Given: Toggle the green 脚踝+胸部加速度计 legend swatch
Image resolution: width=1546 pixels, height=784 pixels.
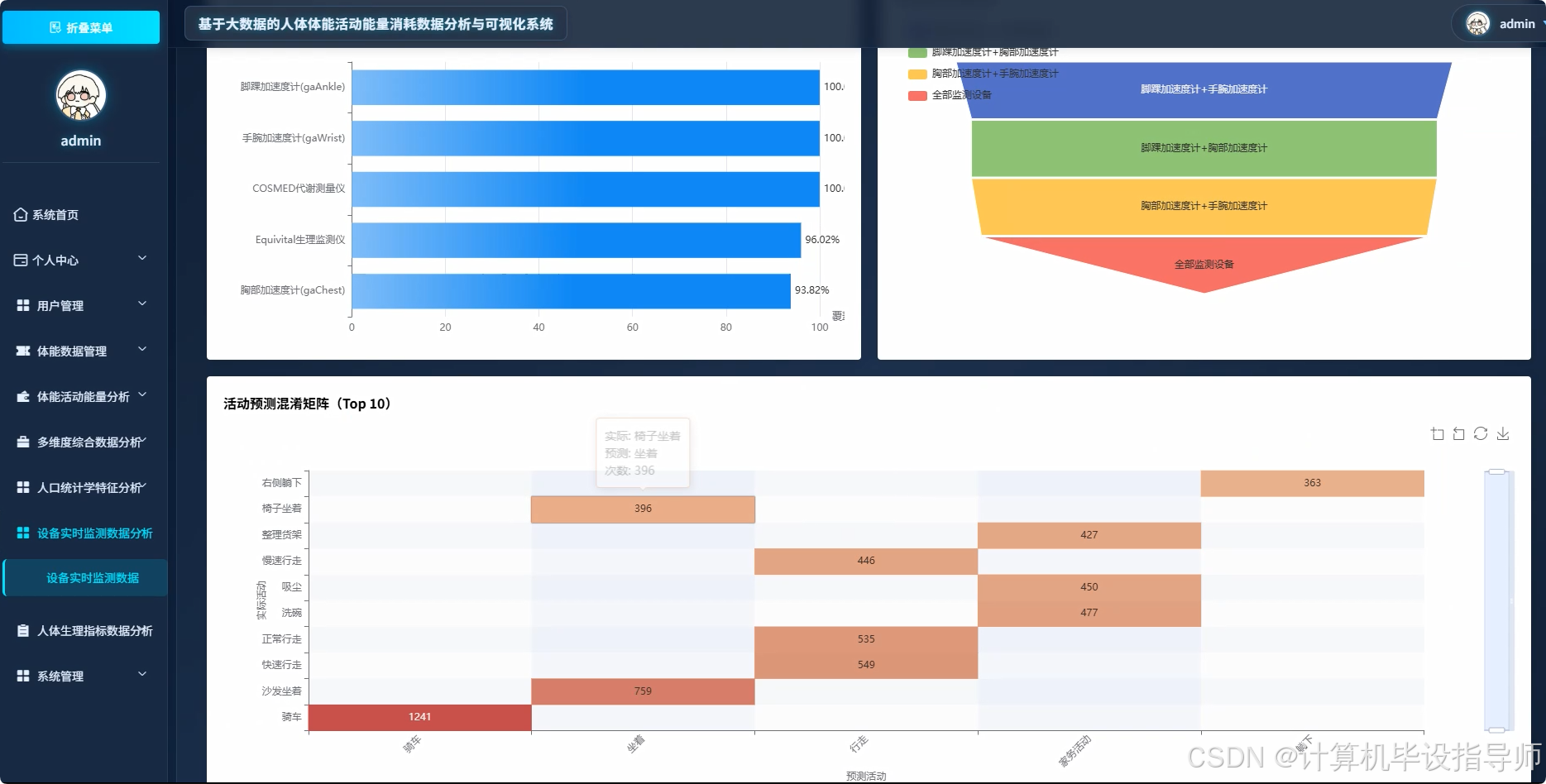Looking at the screenshot, I should 917,52.
